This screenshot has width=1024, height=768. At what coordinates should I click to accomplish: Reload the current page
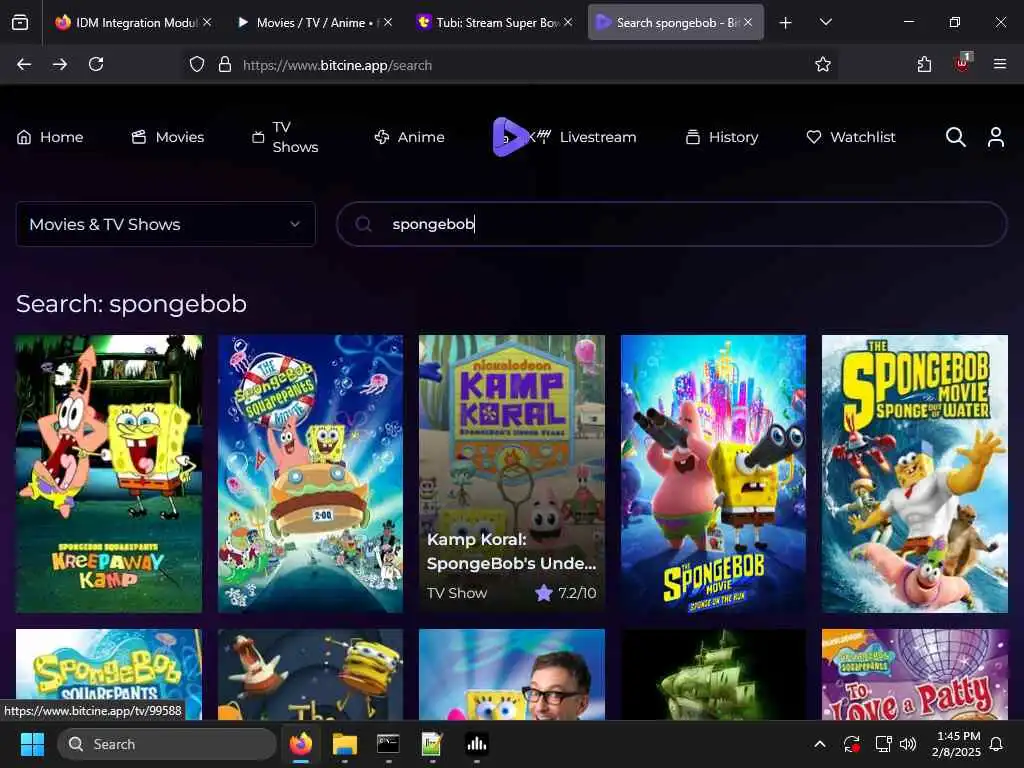coord(96,64)
